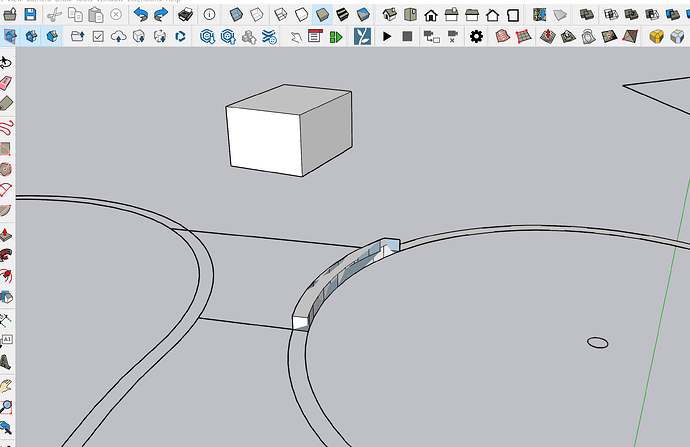Click the Sandbox Drape tool

pyautogui.click(x=588, y=36)
